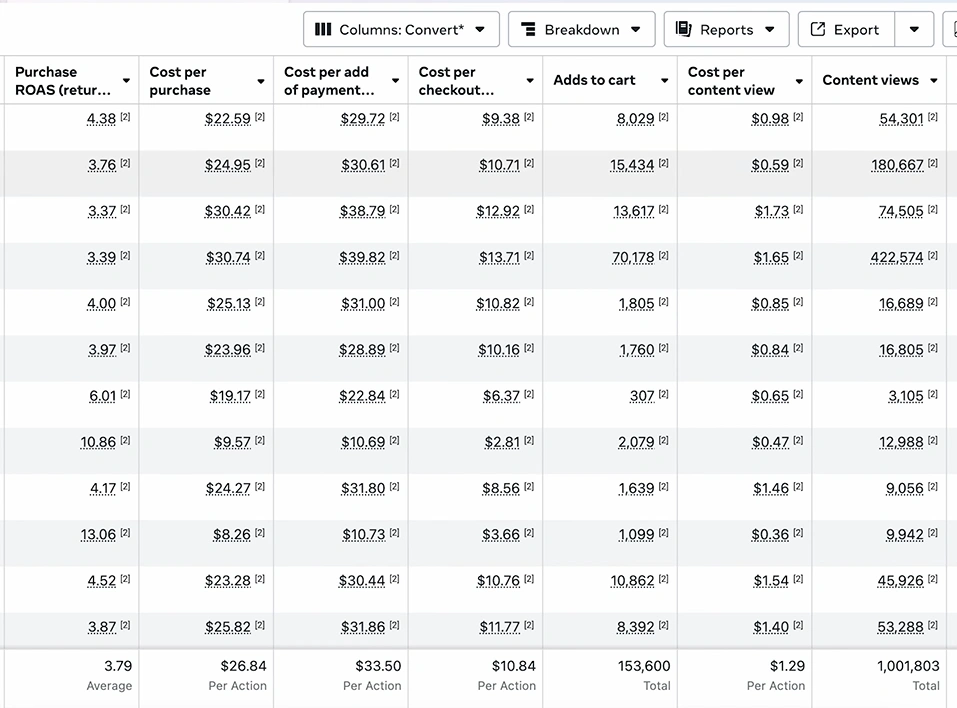Click the 13.06 Purchase ROAS value
The image size is (957, 708).
pyautogui.click(x=98, y=535)
